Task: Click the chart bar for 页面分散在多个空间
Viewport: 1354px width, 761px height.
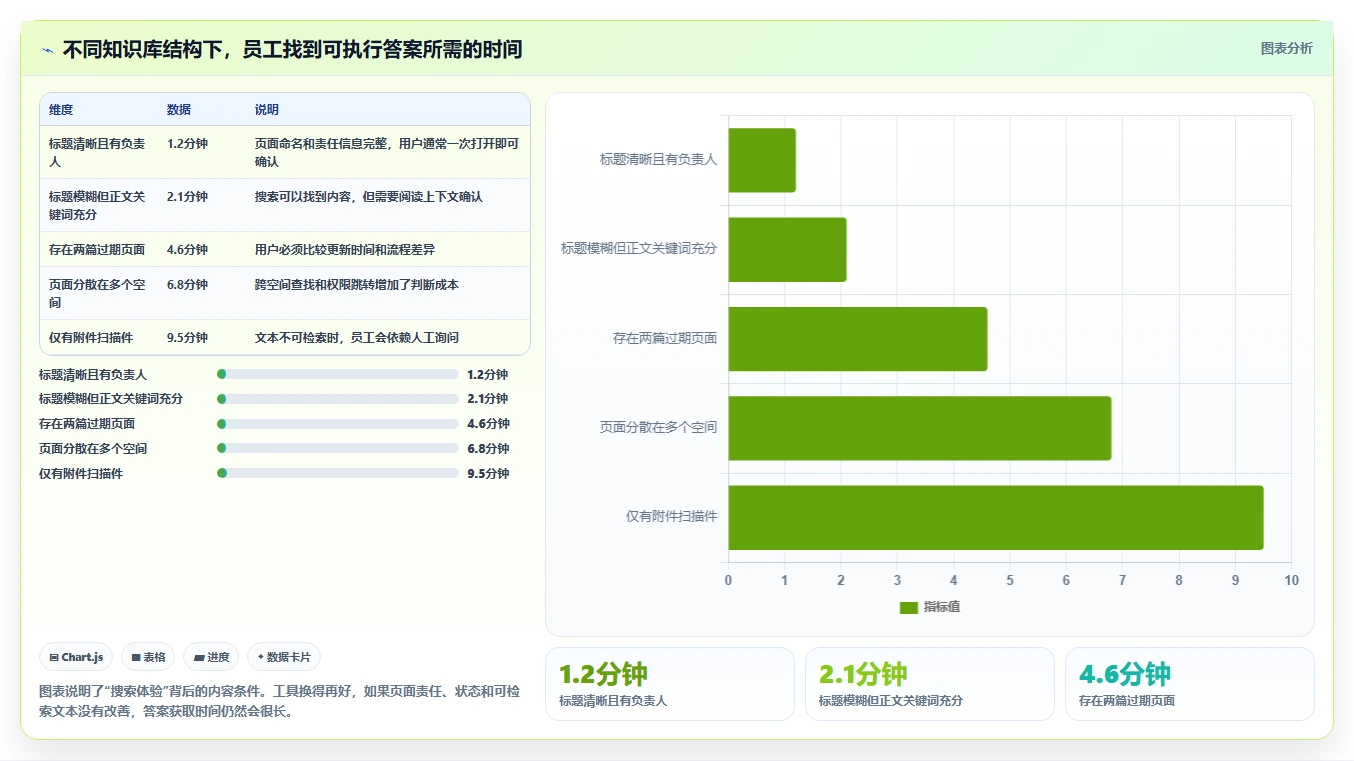Action: point(920,428)
